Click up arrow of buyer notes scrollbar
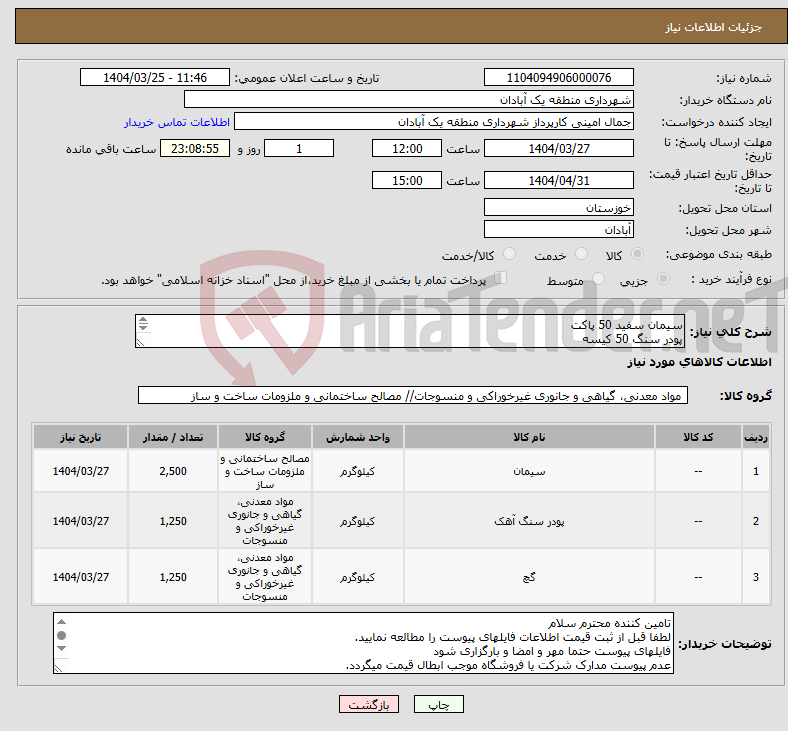This screenshot has width=788, height=731. [x=61, y=622]
